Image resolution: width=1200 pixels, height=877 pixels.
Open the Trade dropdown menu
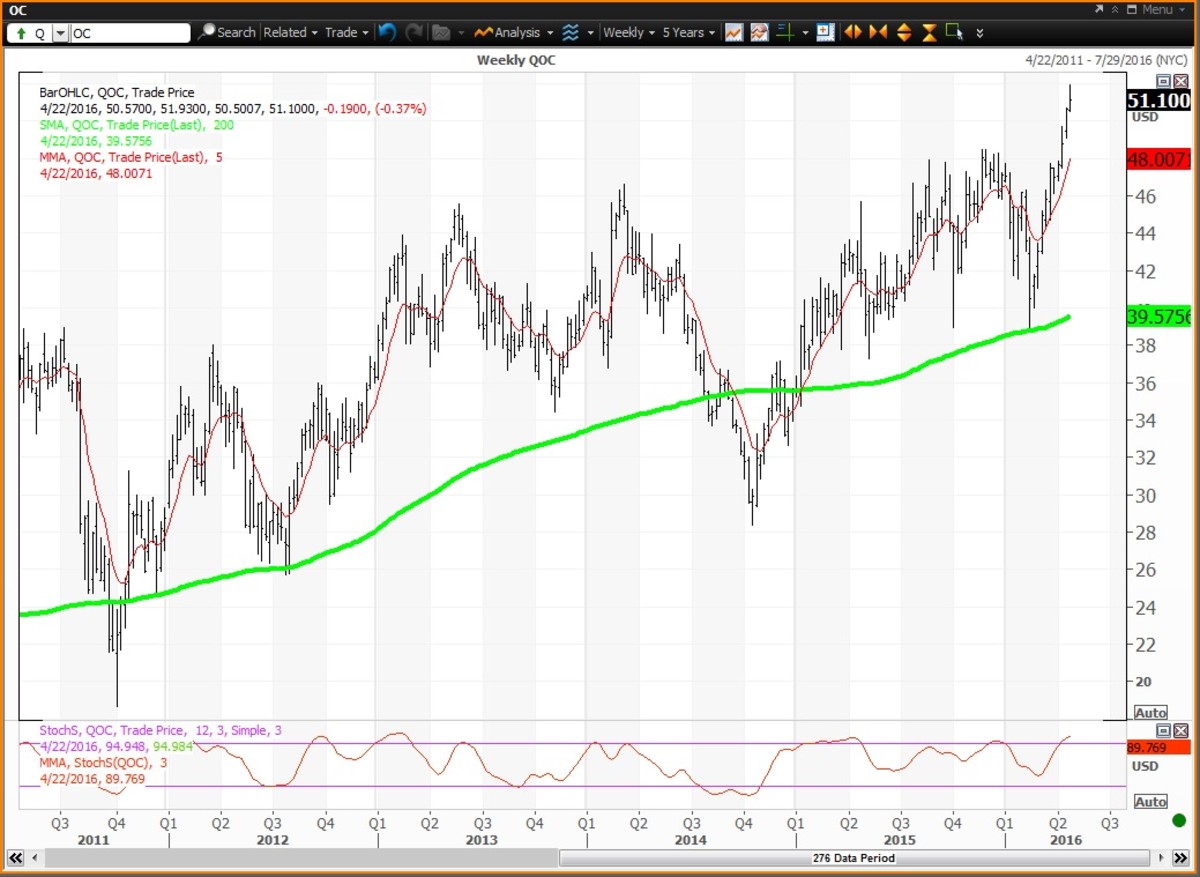347,32
